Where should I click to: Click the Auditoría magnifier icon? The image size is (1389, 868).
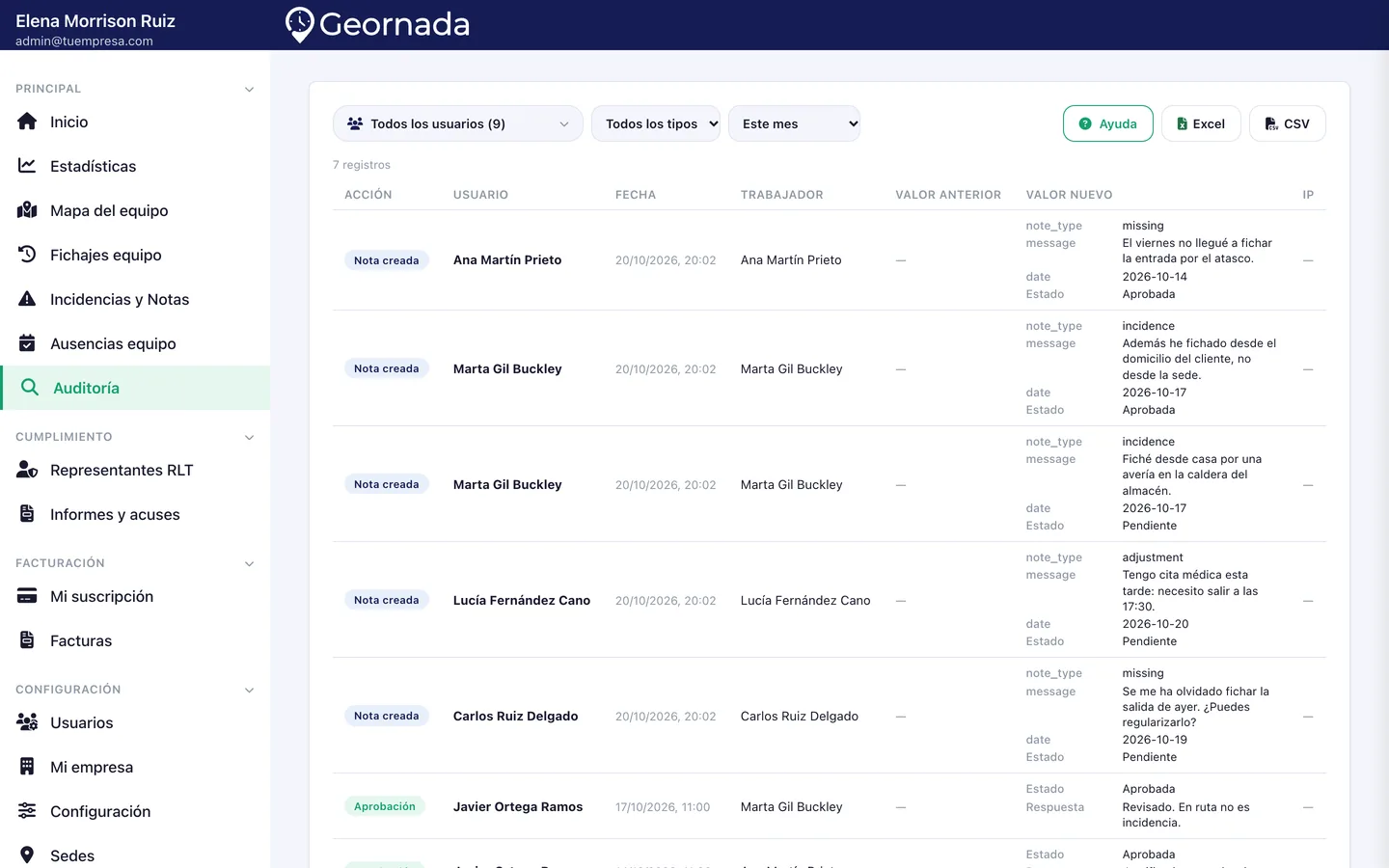pos(30,388)
